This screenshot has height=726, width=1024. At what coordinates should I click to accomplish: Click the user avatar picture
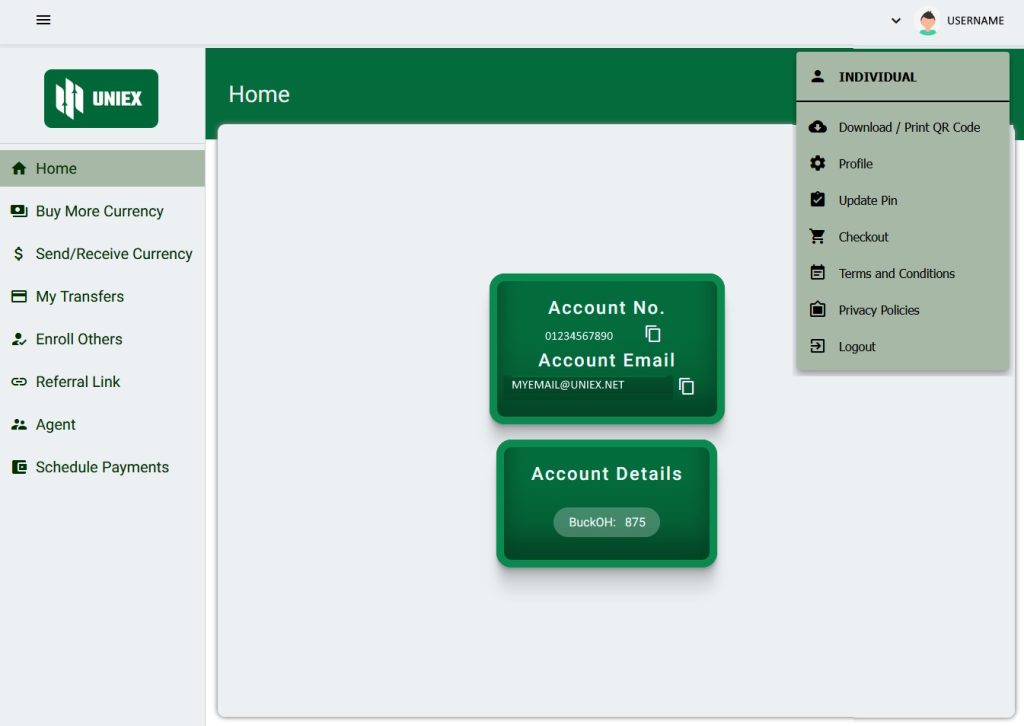[928, 21]
